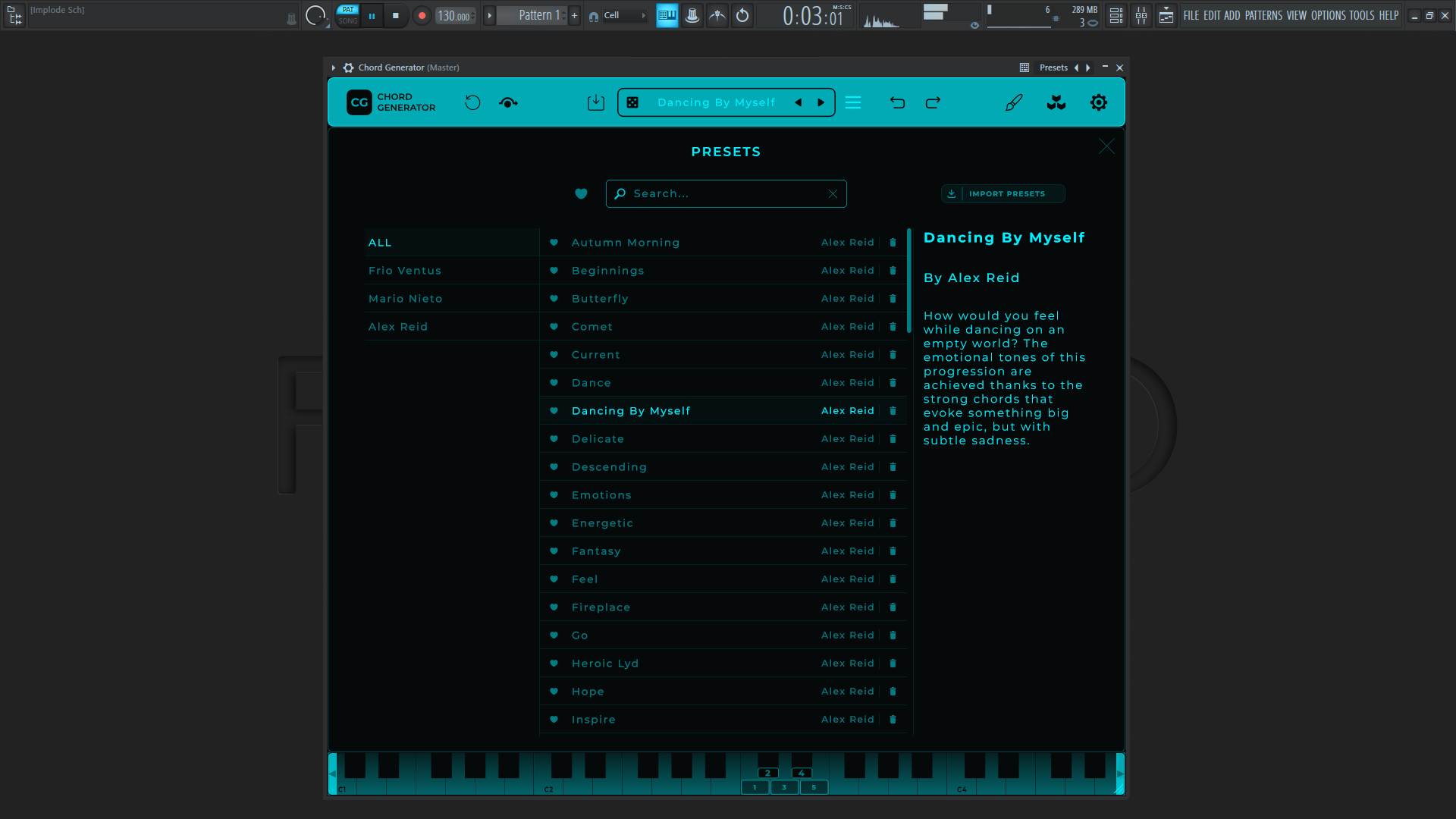This screenshot has height=819, width=1456.
Task: Open the plugin Presets dropdown in titlebar
Action: click(x=1053, y=67)
